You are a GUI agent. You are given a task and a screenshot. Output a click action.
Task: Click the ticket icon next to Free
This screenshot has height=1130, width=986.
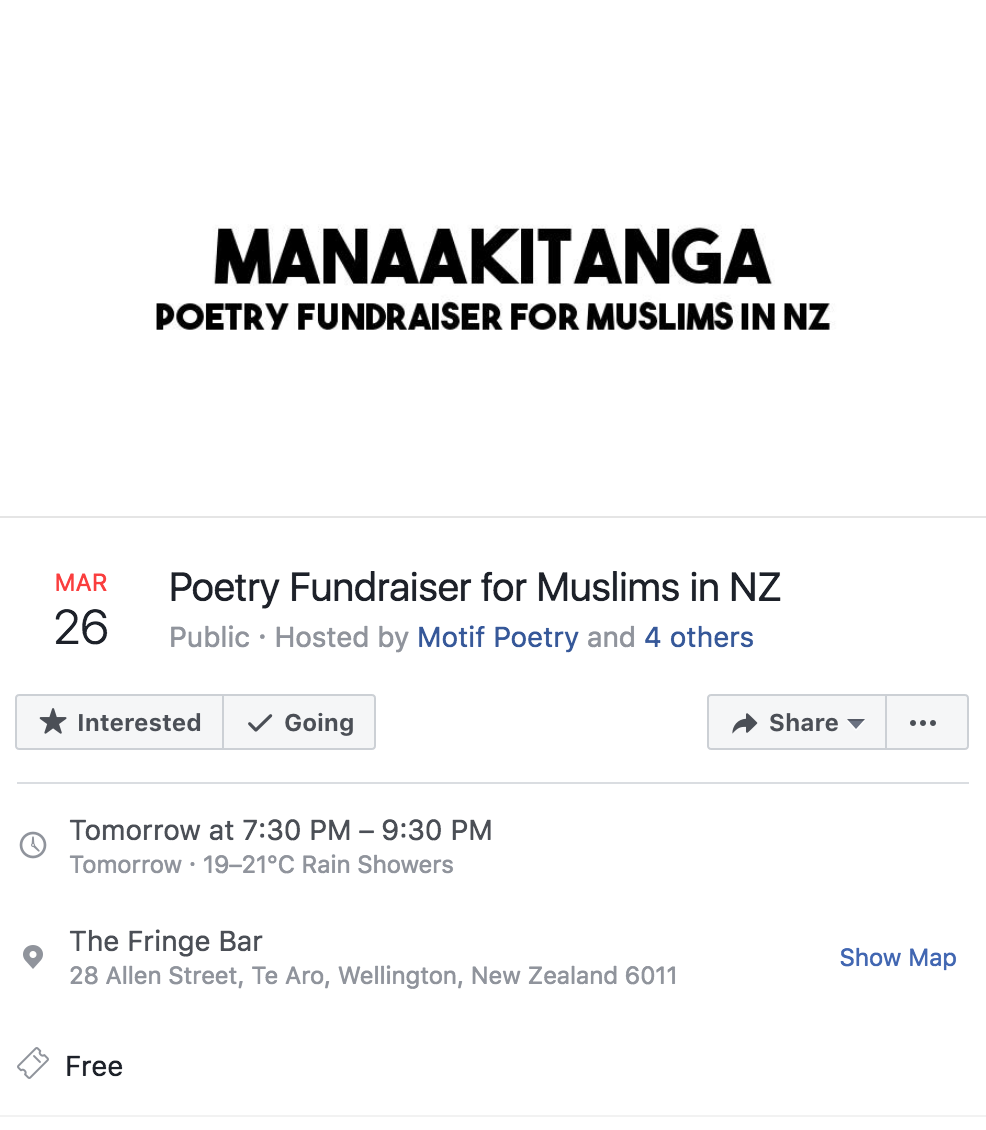point(33,1064)
